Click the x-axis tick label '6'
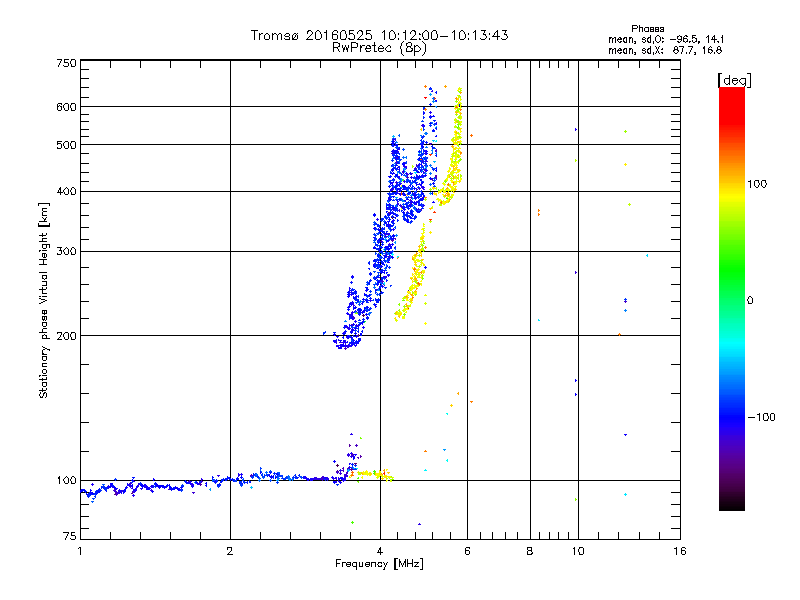The height and width of the screenshot is (600, 800). pyautogui.click(x=467, y=551)
